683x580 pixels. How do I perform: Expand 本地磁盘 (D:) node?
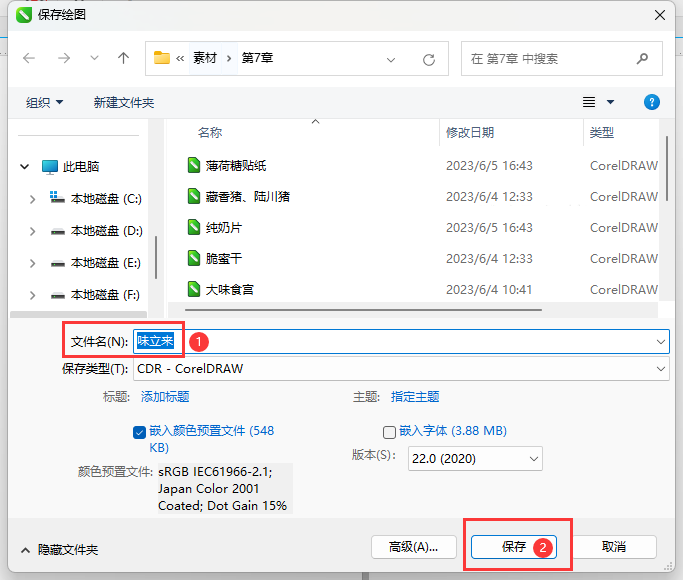tap(32, 231)
